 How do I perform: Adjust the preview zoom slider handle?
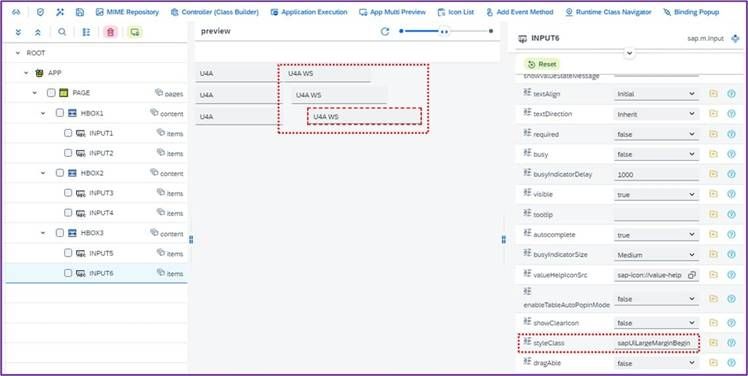pos(444,31)
